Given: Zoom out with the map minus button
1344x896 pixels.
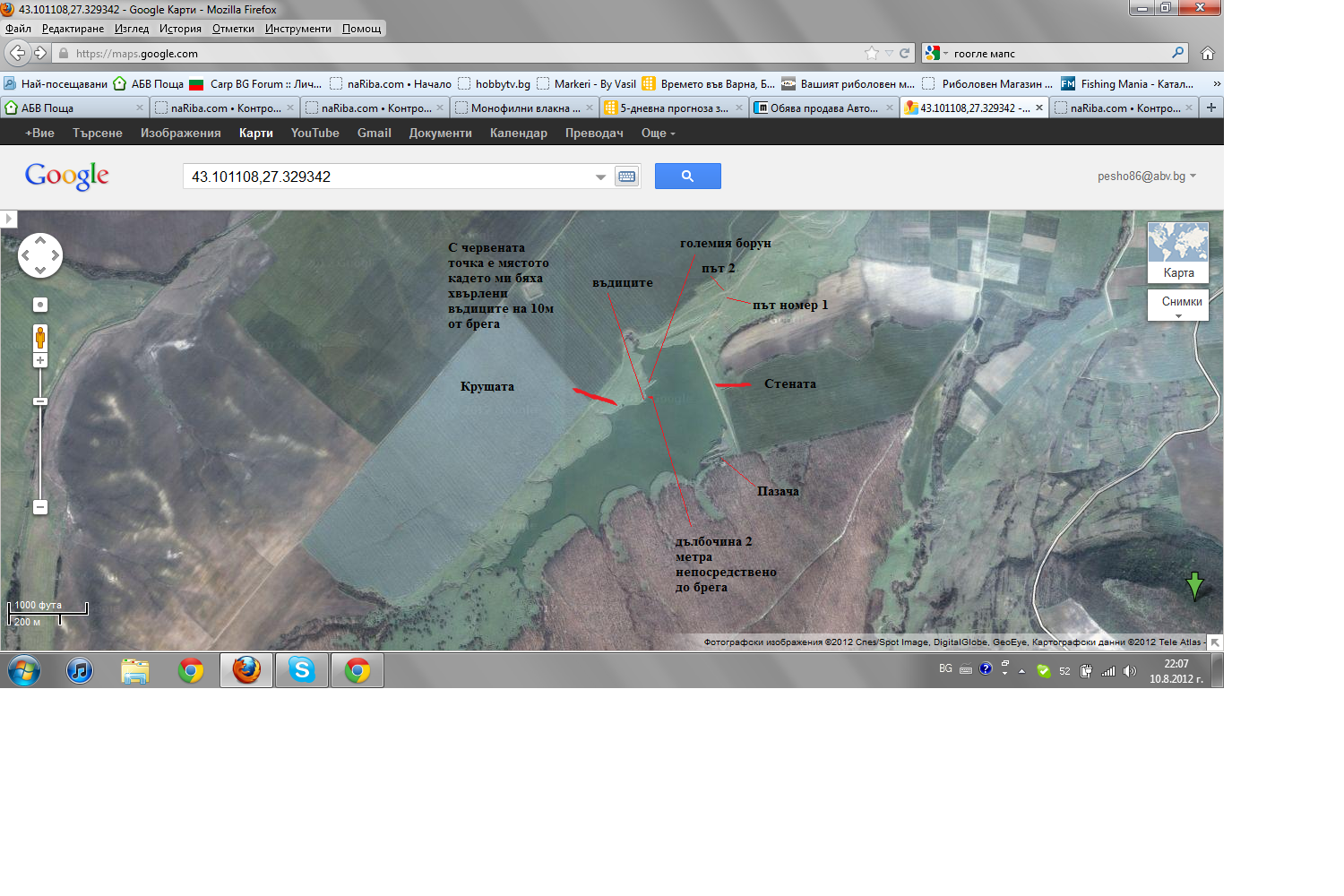Looking at the screenshot, I should point(40,507).
